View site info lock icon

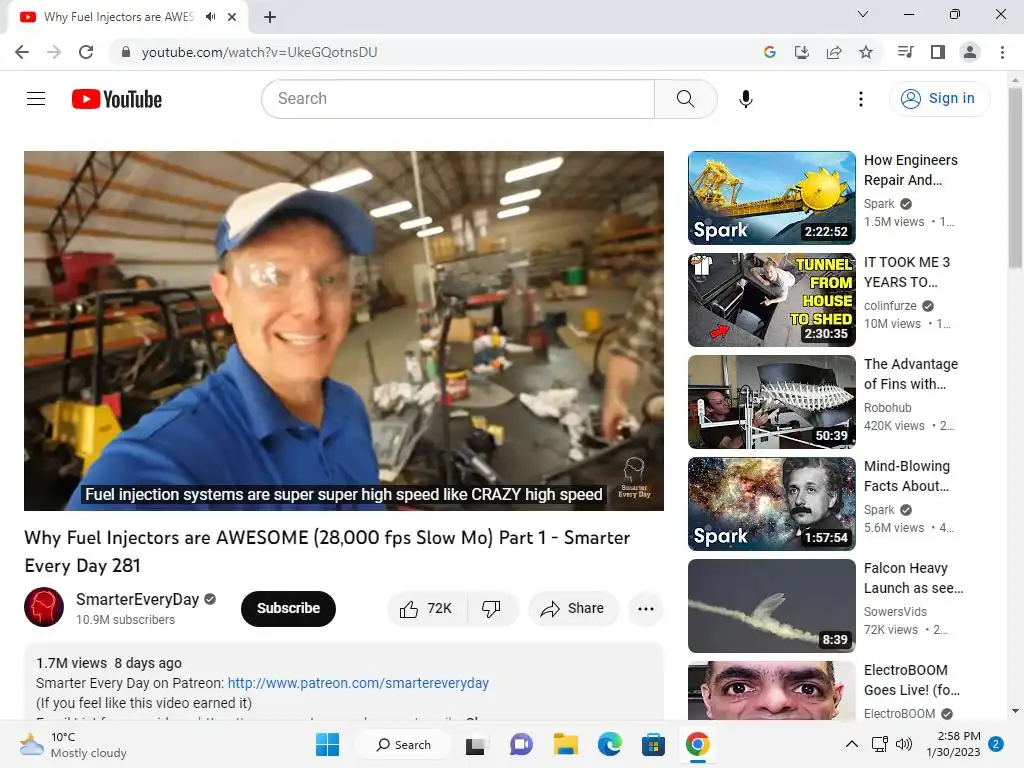[126, 52]
